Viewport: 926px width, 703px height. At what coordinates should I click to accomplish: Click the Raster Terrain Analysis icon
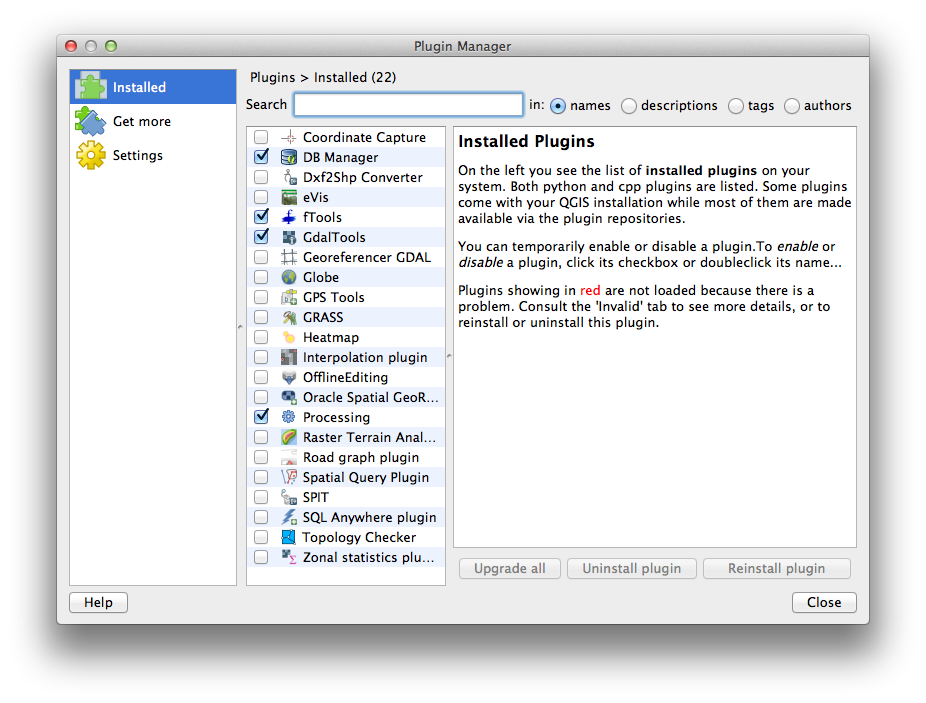click(x=289, y=437)
